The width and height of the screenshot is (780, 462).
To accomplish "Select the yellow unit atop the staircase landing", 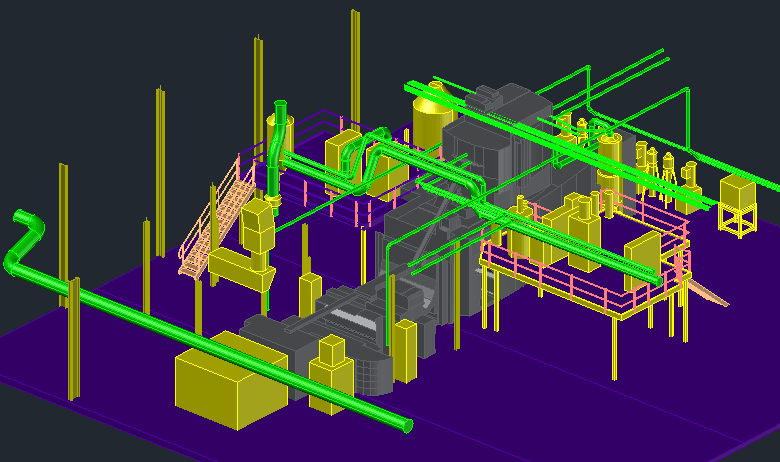I will click(x=258, y=227).
